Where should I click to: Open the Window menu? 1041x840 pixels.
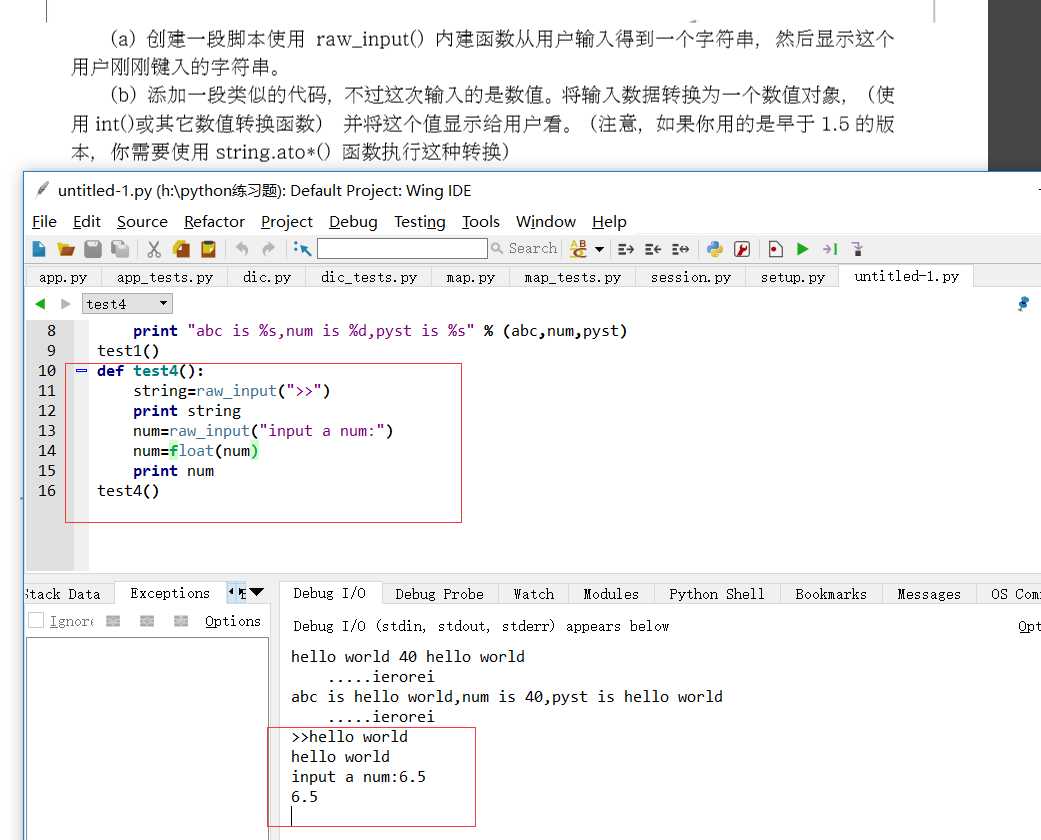(x=546, y=222)
